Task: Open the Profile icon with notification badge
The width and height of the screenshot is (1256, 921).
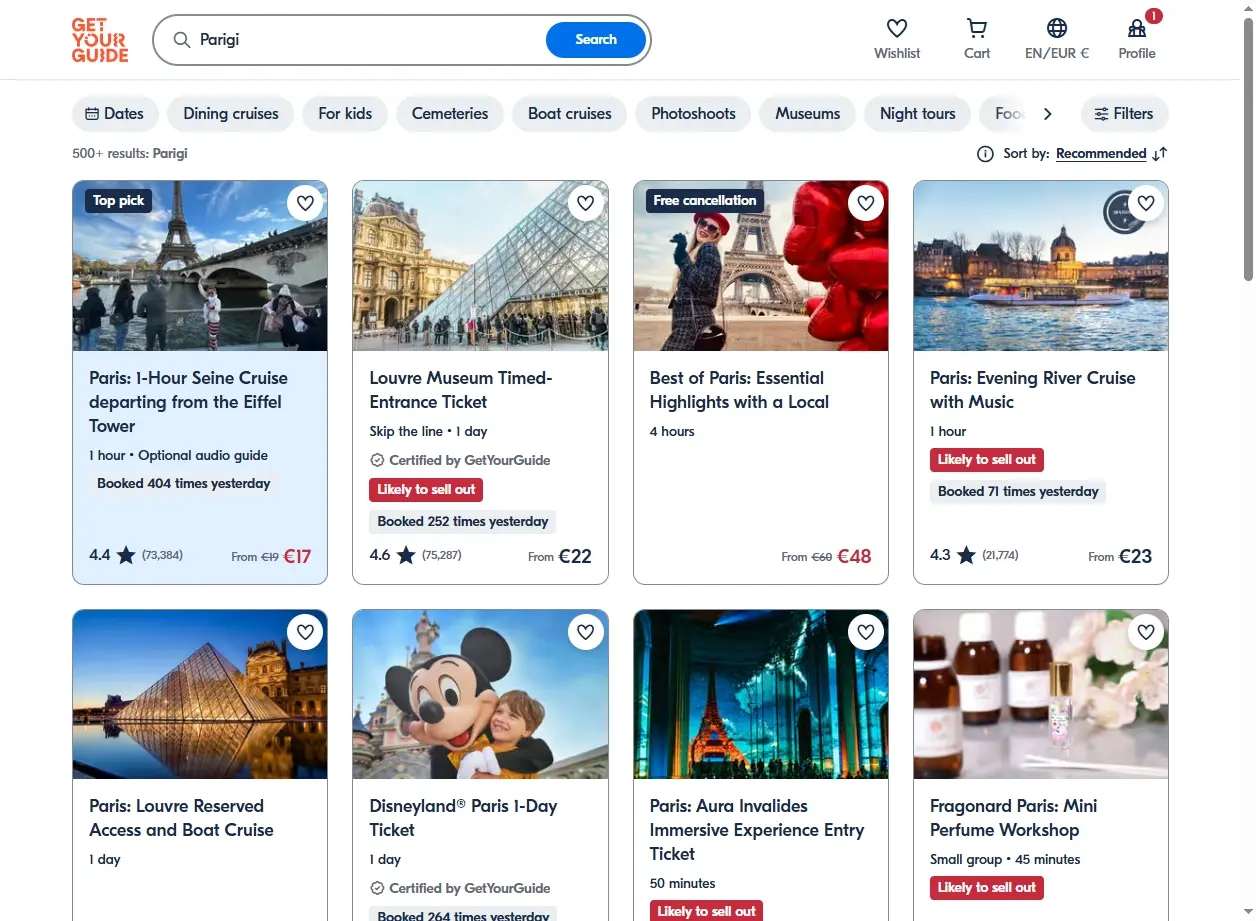Action: (x=1137, y=28)
